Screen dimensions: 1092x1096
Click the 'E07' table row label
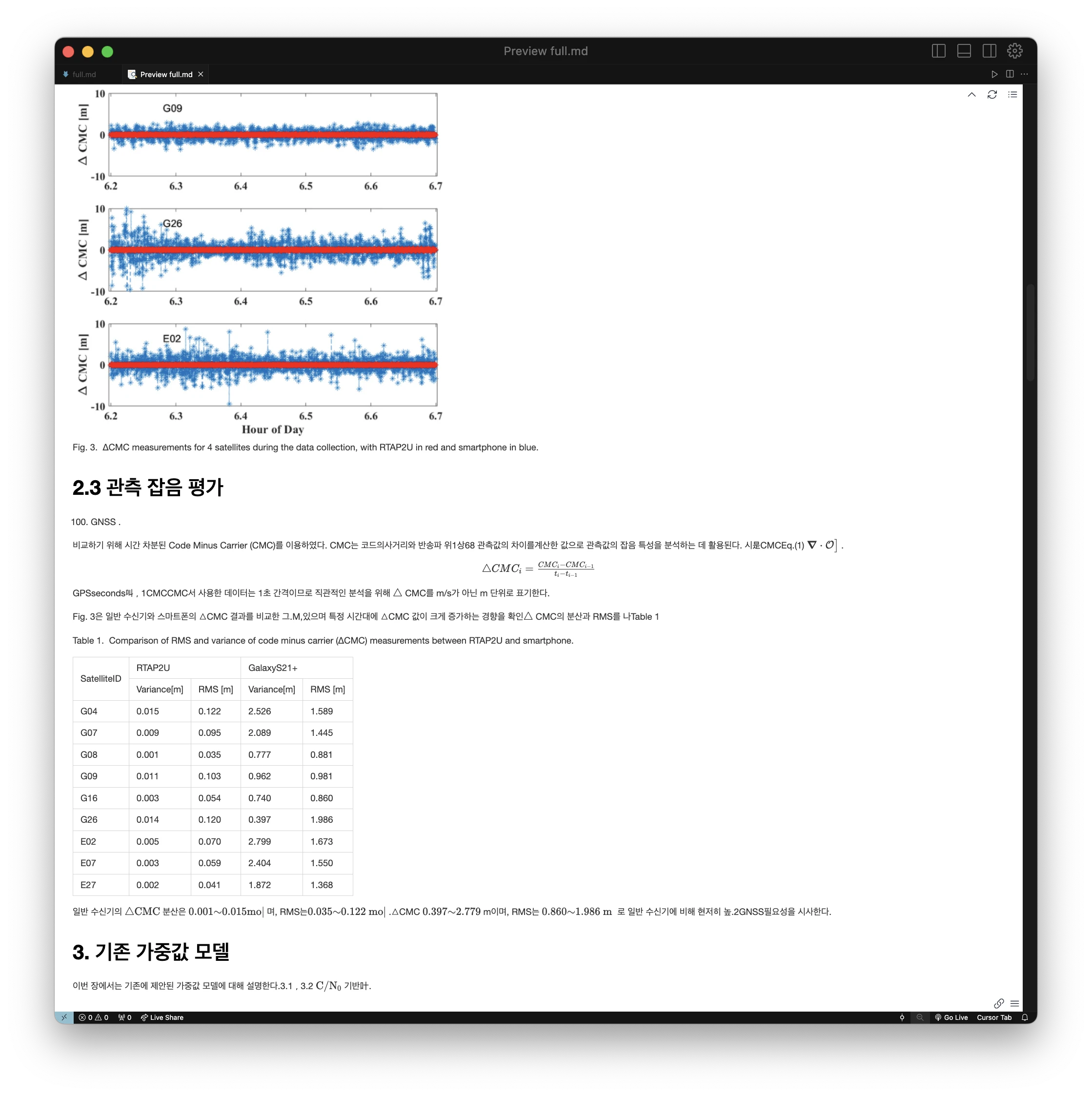pos(88,863)
